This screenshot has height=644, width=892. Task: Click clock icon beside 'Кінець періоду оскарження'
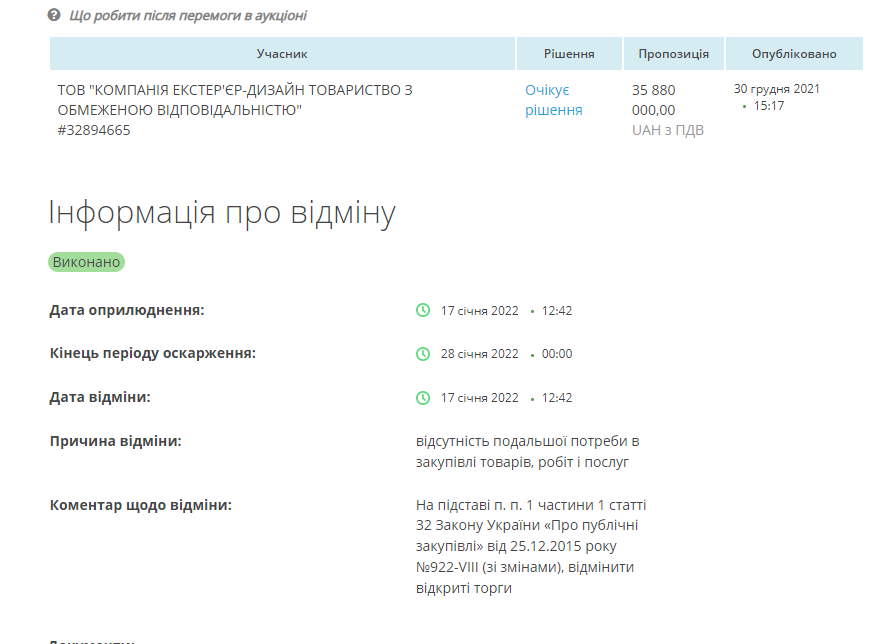coord(423,354)
